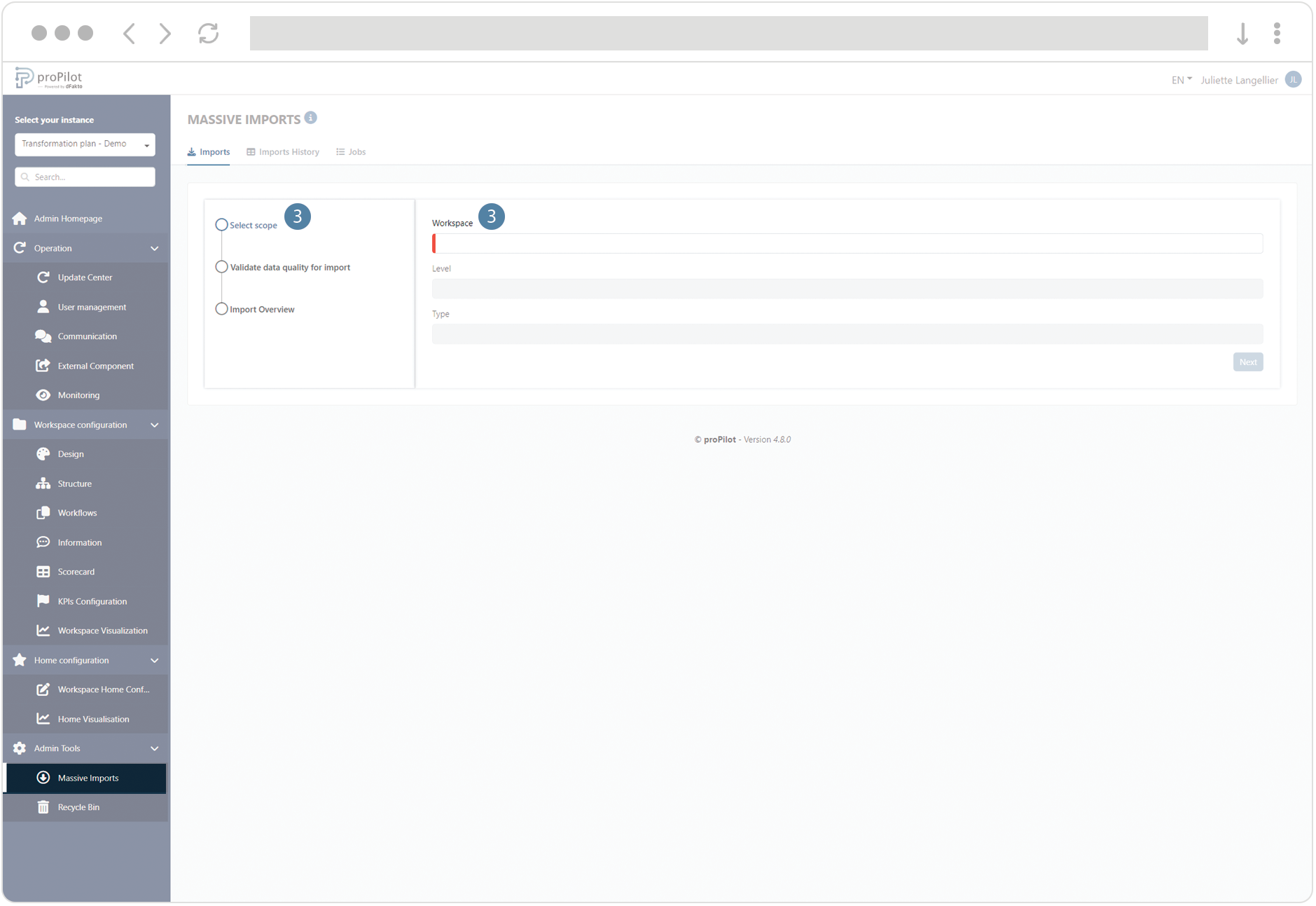The width and height of the screenshot is (1316, 906).
Task: Click the External Component icon
Action: (x=43, y=365)
